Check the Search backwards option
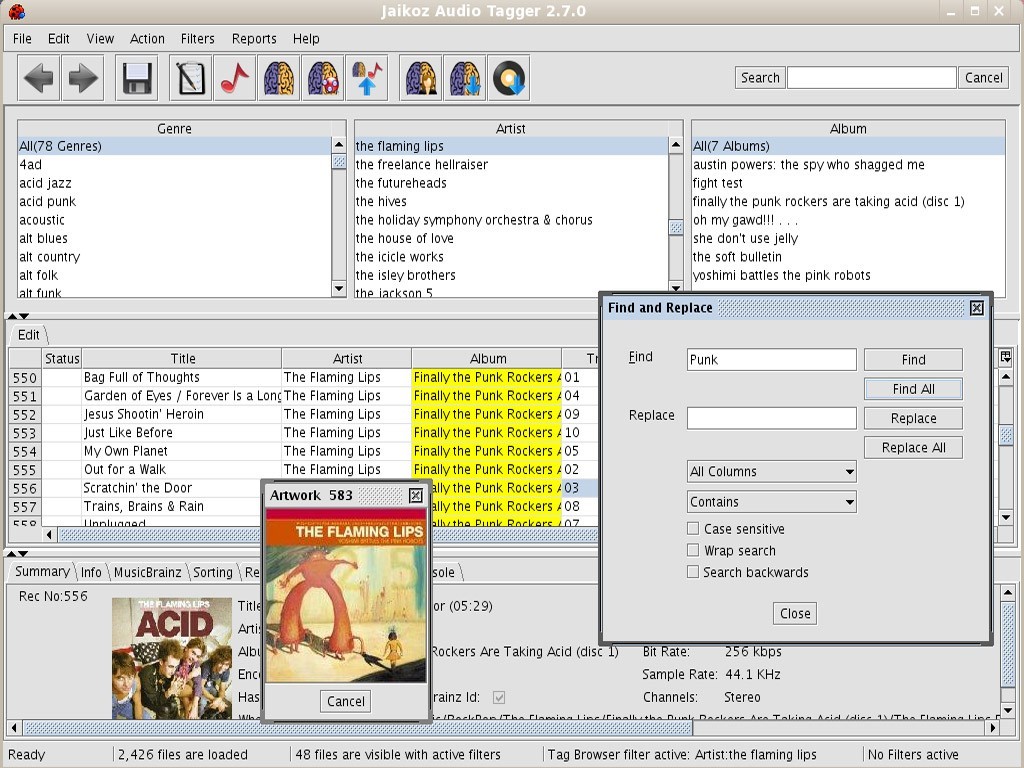 click(693, 573)
